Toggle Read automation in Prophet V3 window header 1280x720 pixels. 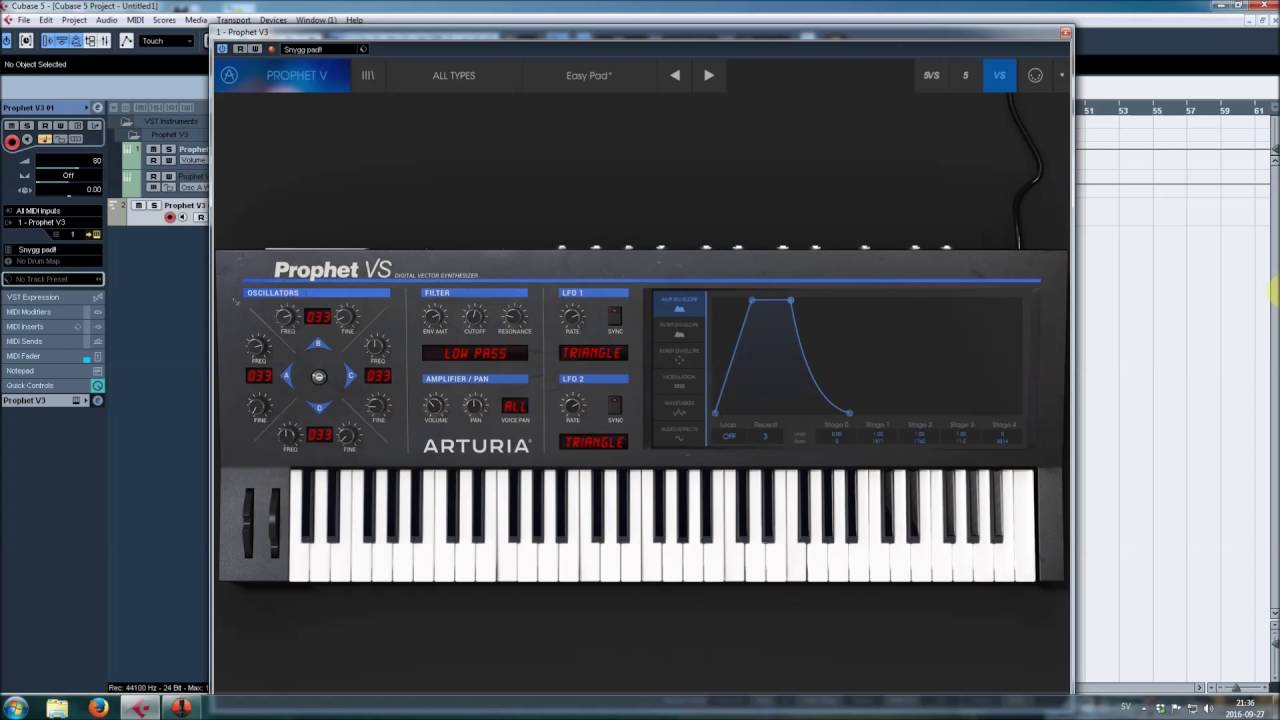239,49
